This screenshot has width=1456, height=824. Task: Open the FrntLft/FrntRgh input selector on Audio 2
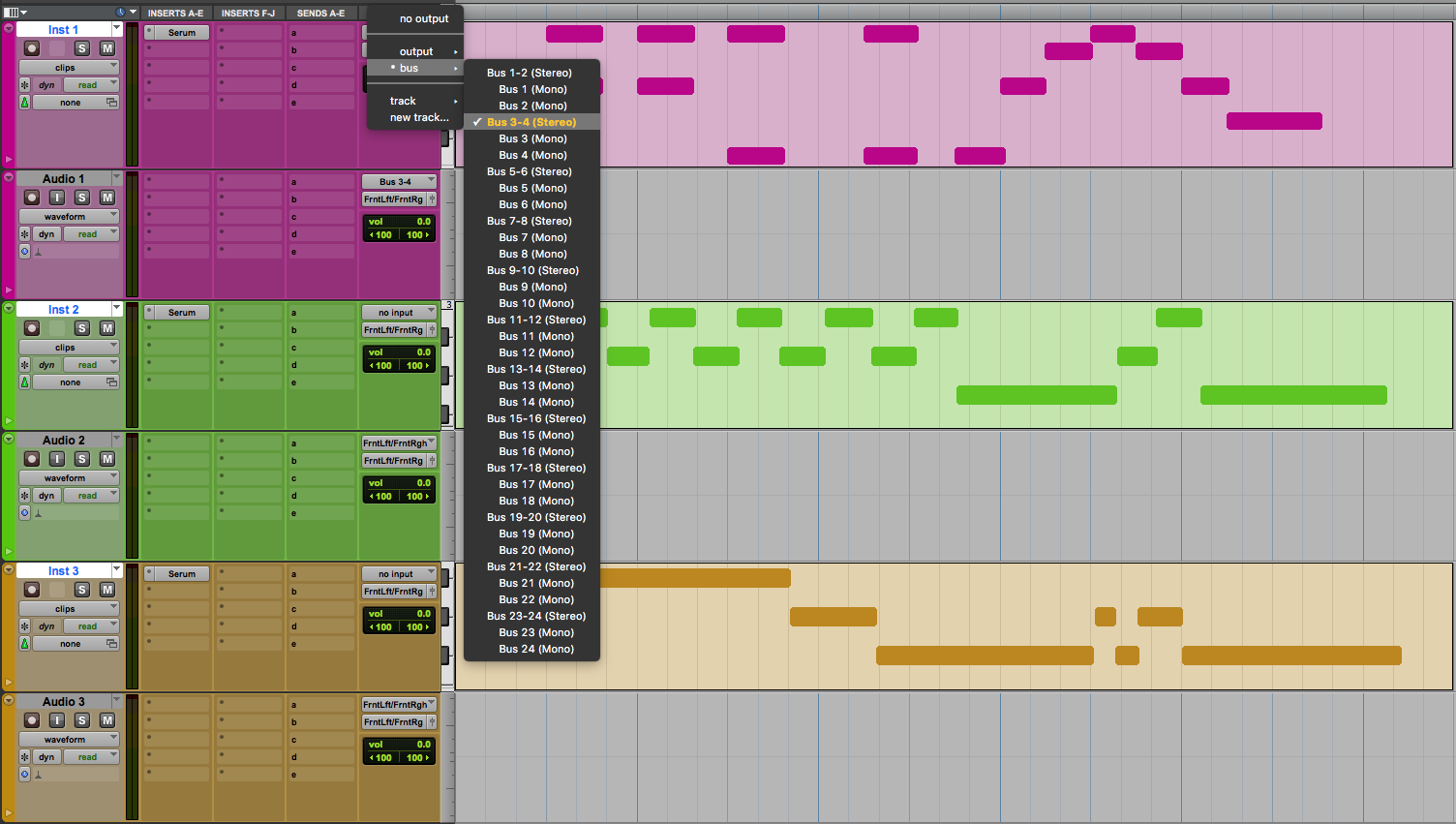pyautogui.click(x=399, y=443)
